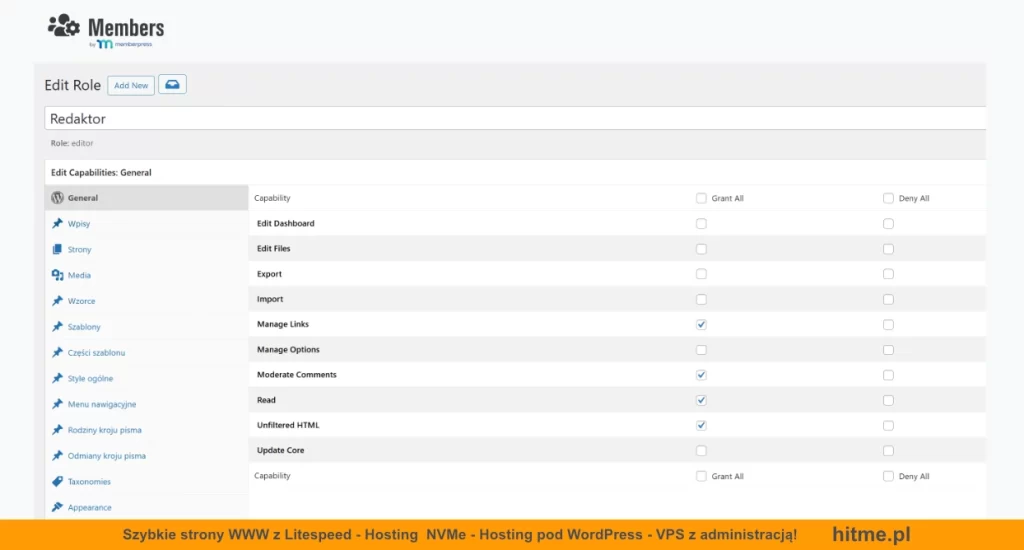Click the pin icon beside Menu nawigacyjne

click(58, 404)
